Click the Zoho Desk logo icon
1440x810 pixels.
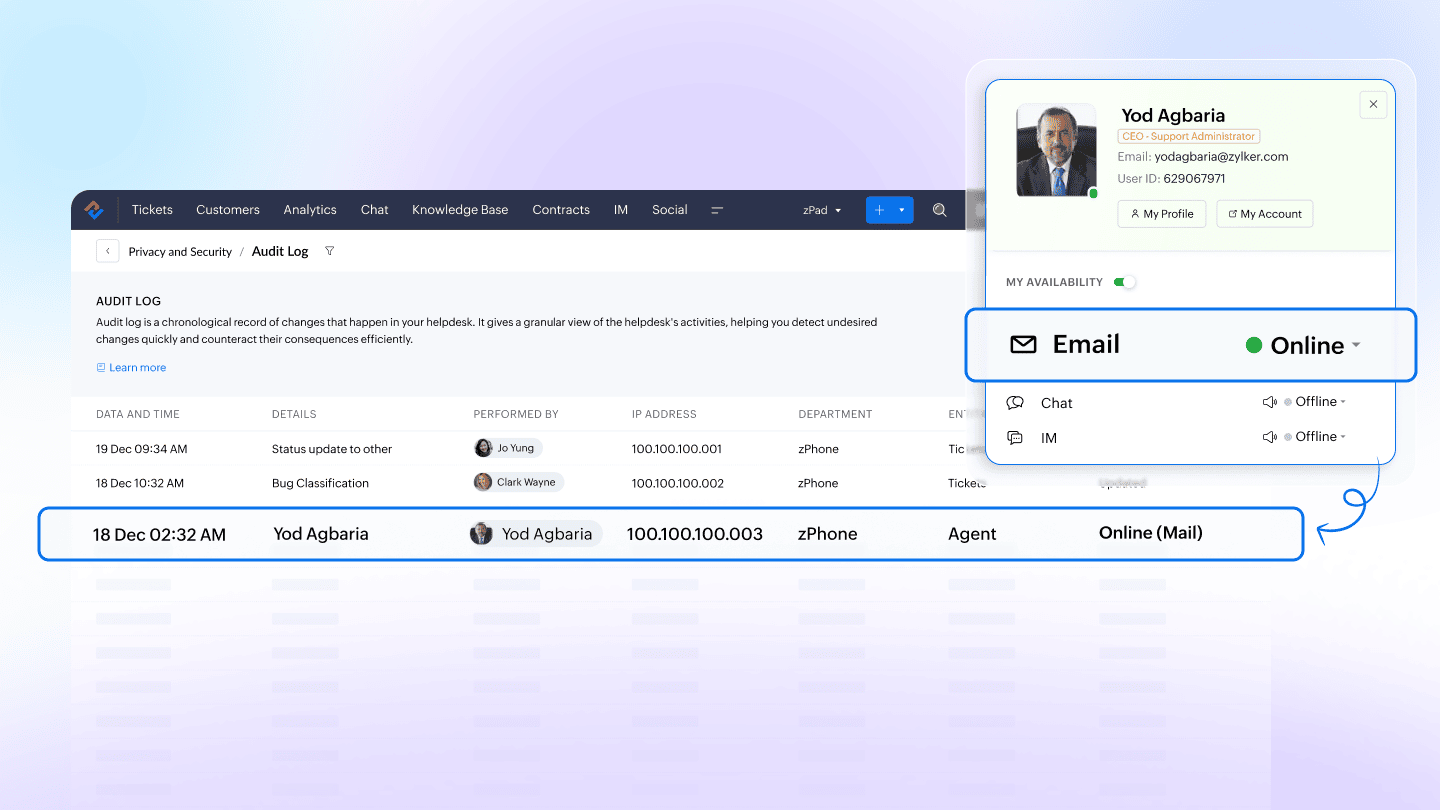94,210
